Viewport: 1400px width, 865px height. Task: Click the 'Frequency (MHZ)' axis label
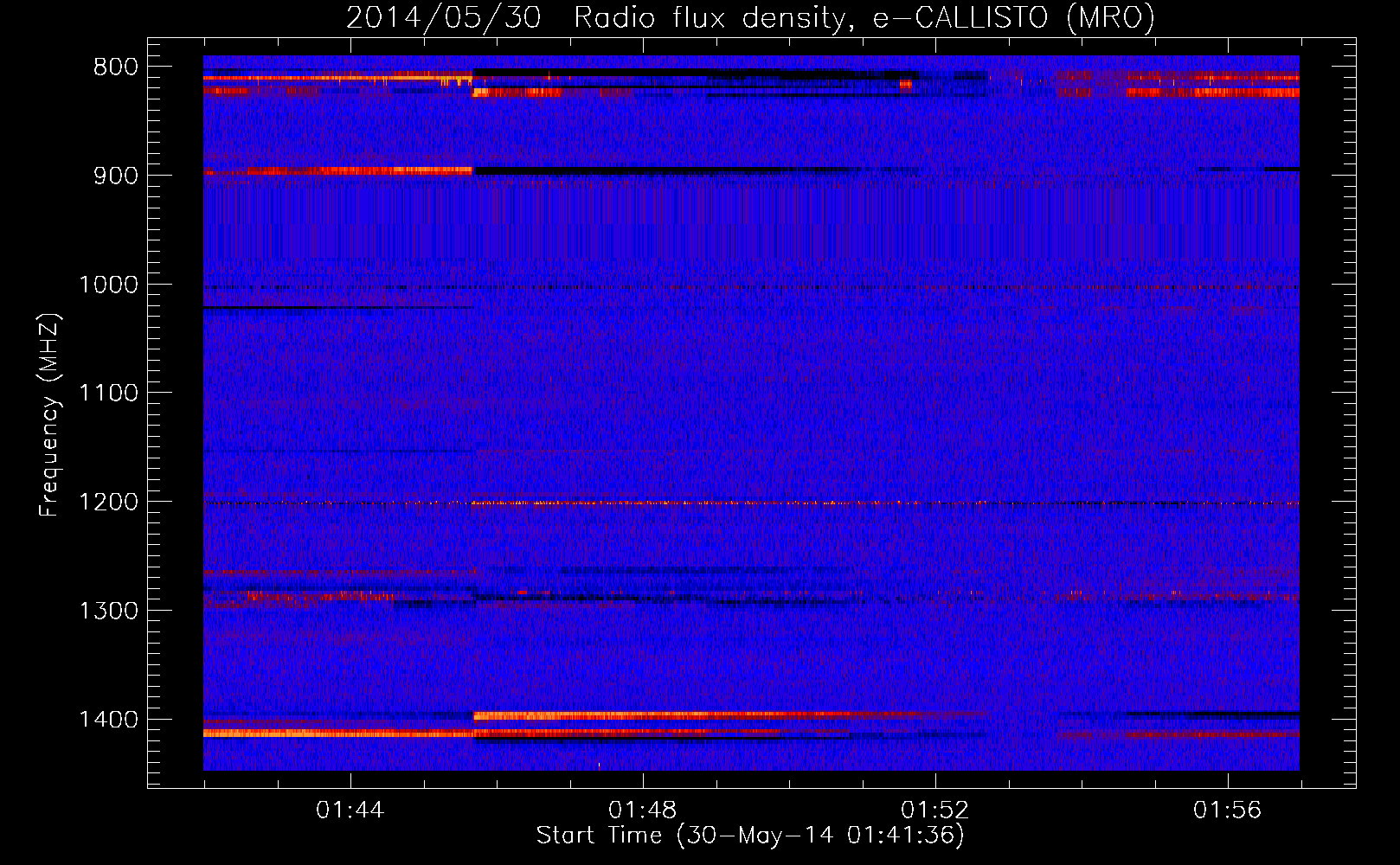(49, 414)
